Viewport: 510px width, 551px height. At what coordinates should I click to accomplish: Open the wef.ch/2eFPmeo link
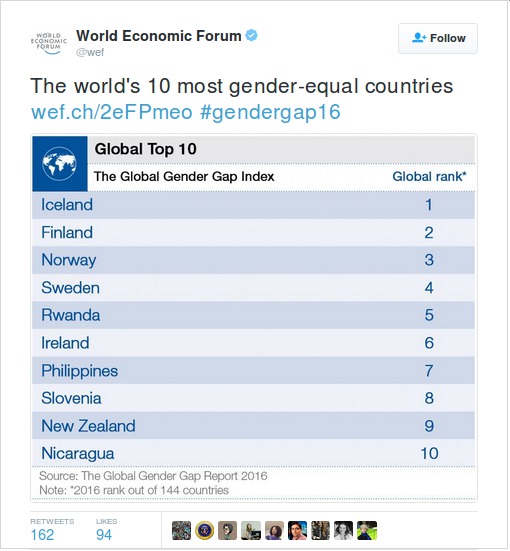(112, 112)
